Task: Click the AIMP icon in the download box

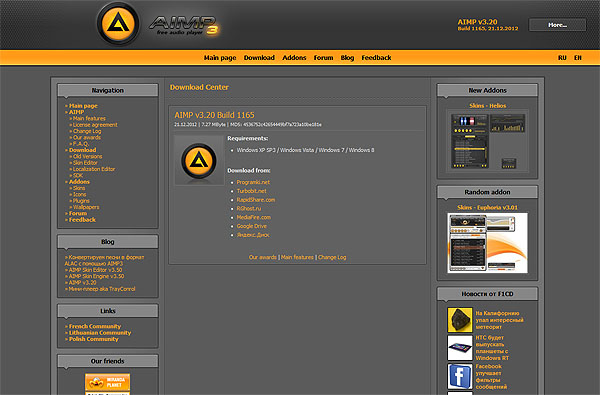Action: pos(199,161)
